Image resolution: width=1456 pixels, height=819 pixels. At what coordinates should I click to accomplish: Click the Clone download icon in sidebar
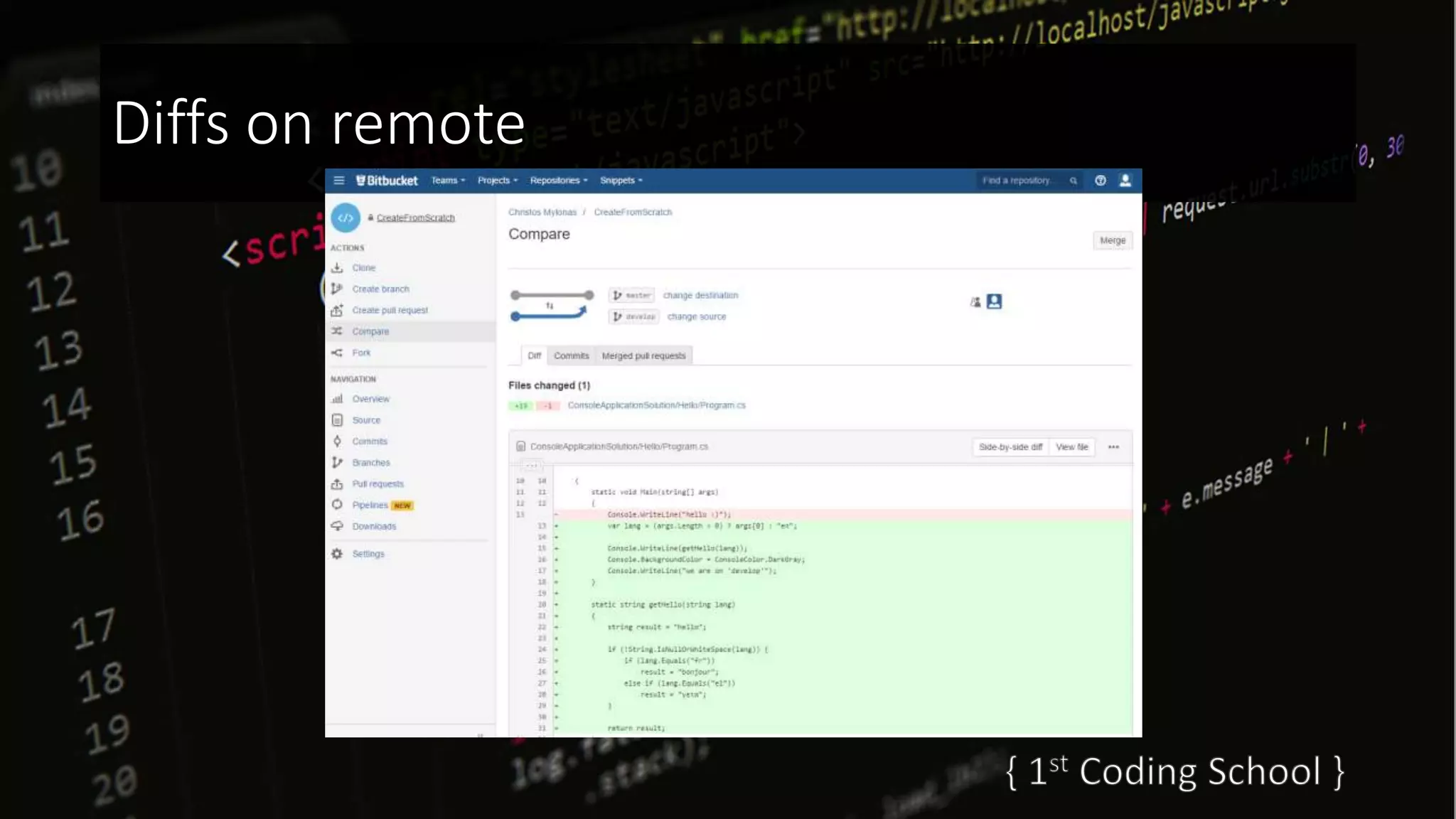[x=337, y=268]
